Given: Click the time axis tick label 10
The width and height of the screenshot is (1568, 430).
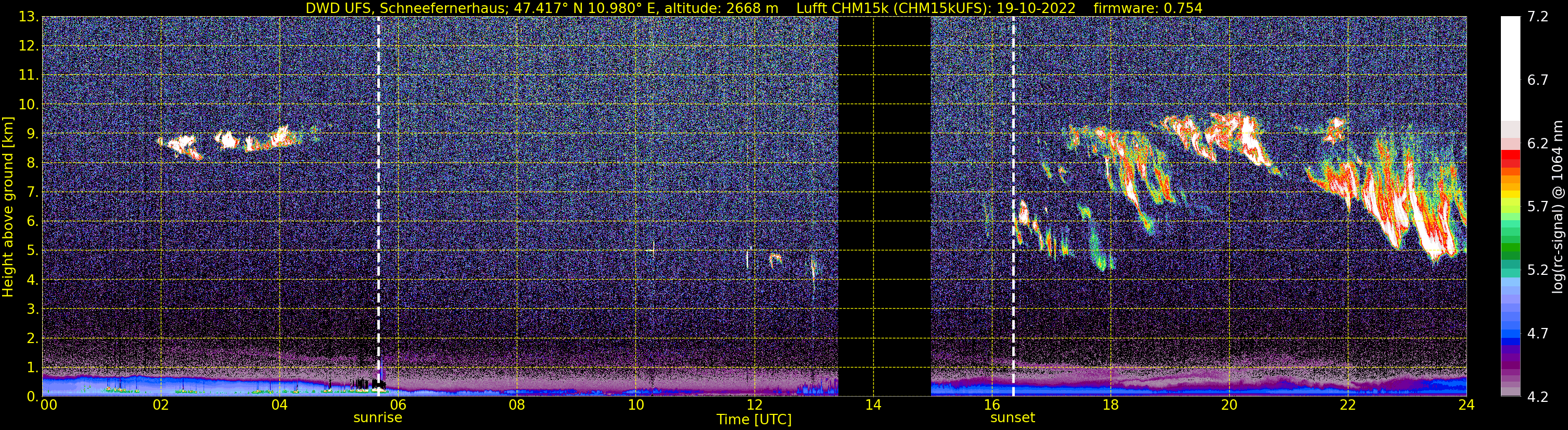Looking at the screenshot, I should point(635,405).
